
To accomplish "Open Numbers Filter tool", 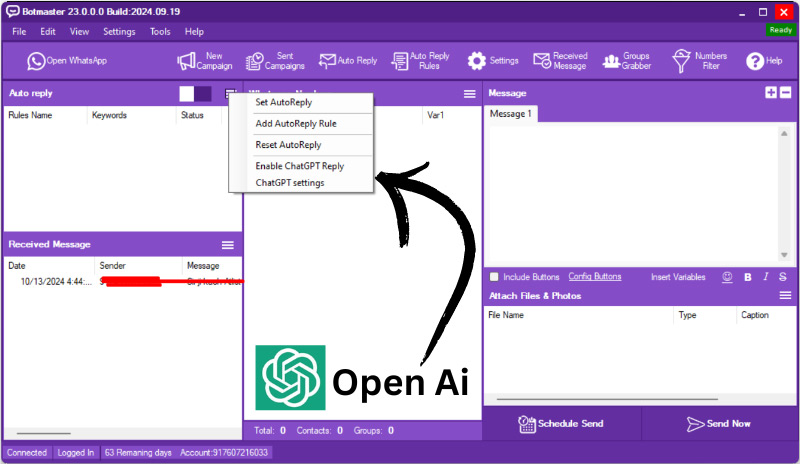I will (699, 61).
